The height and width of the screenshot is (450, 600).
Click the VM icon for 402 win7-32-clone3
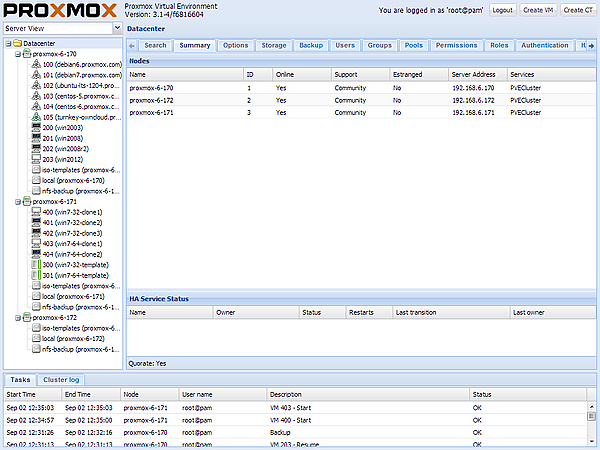[x=36, y=233]
